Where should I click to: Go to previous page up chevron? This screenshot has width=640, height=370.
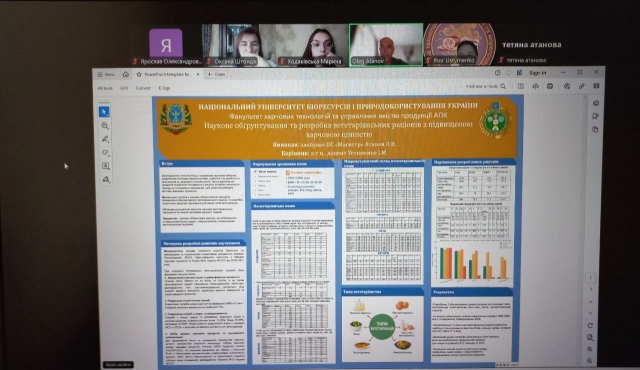[591, 302]
